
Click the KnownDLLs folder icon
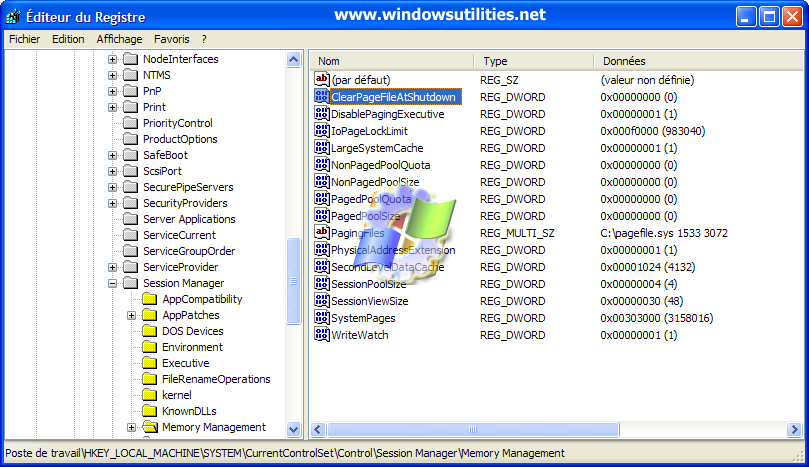point(150,411)
